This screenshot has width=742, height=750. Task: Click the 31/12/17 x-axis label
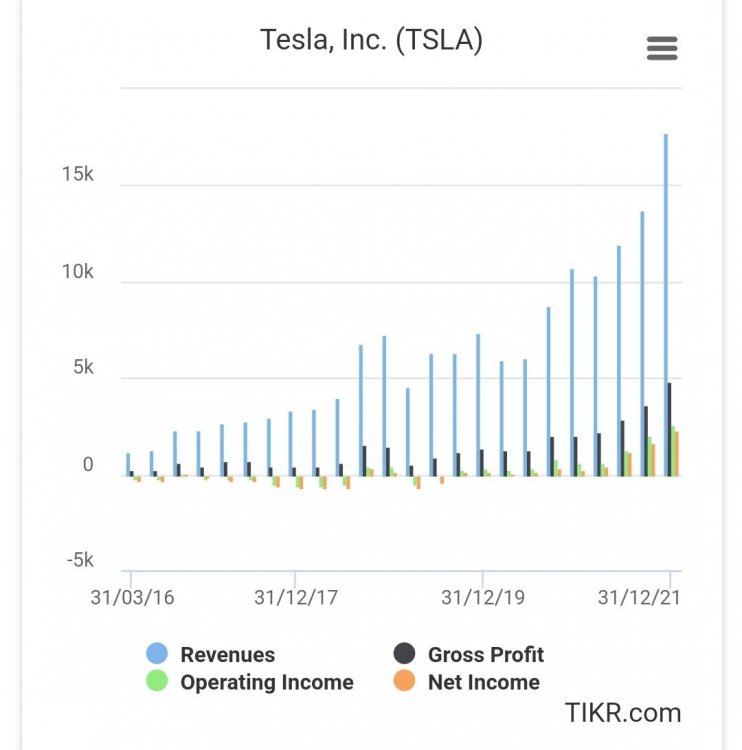(296, 598)
